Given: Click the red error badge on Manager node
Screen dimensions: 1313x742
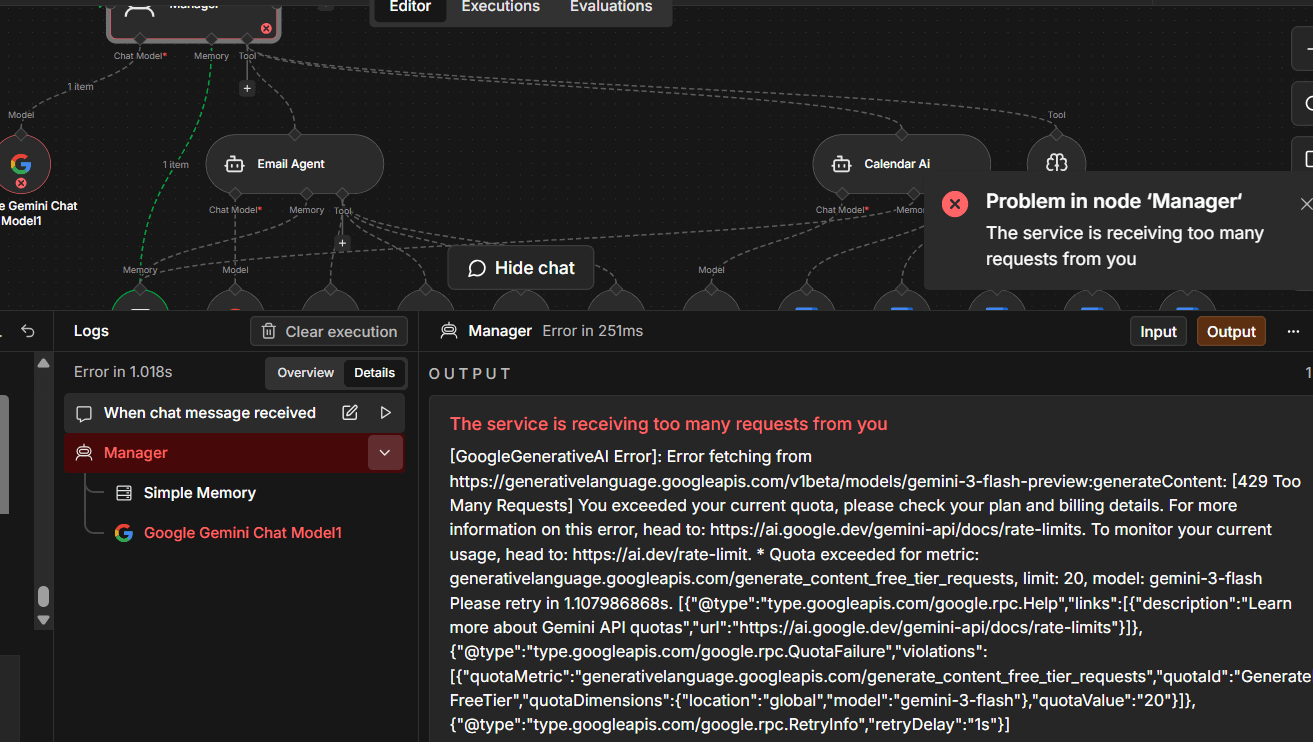Looking at the screenshot, I should tap(266, 29).
